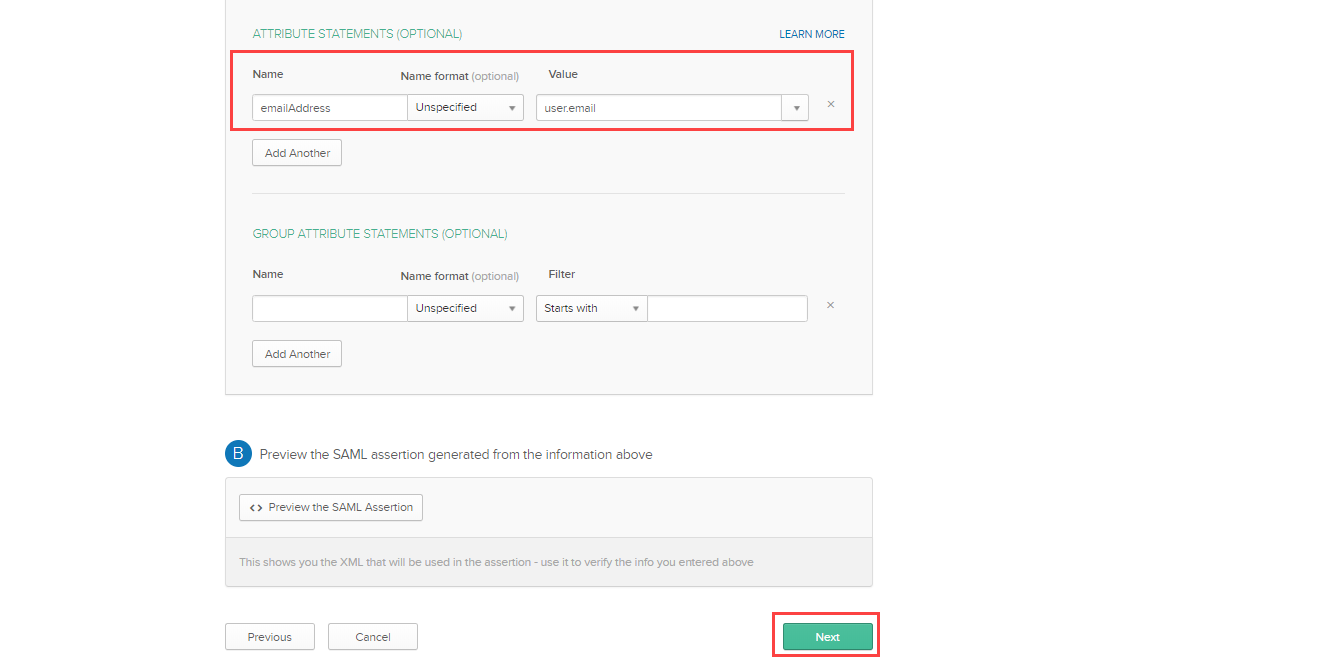Expand the group attribute Name format dropdown
The width and height of the screenshot is (1322, 665).
point(465,308)
